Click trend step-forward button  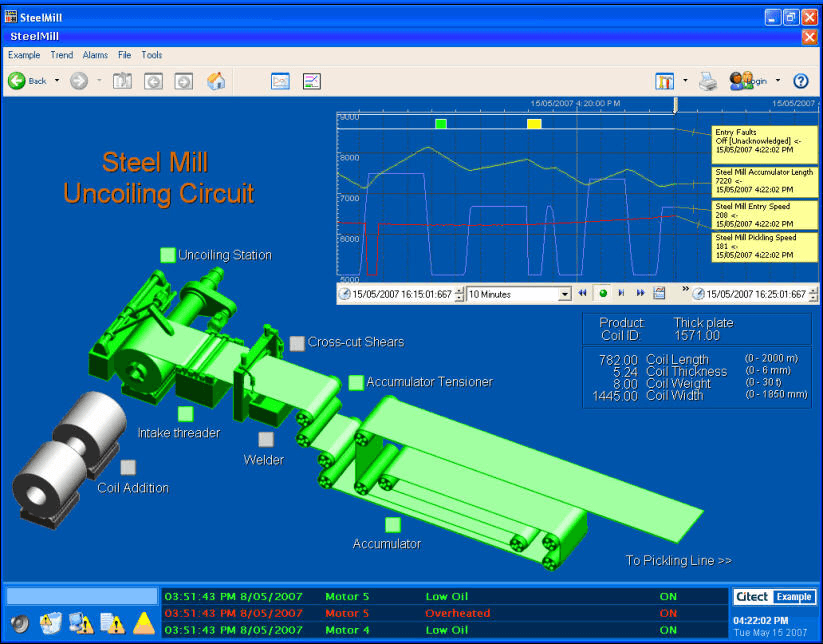pyautogui.click(x=621, y=293)
